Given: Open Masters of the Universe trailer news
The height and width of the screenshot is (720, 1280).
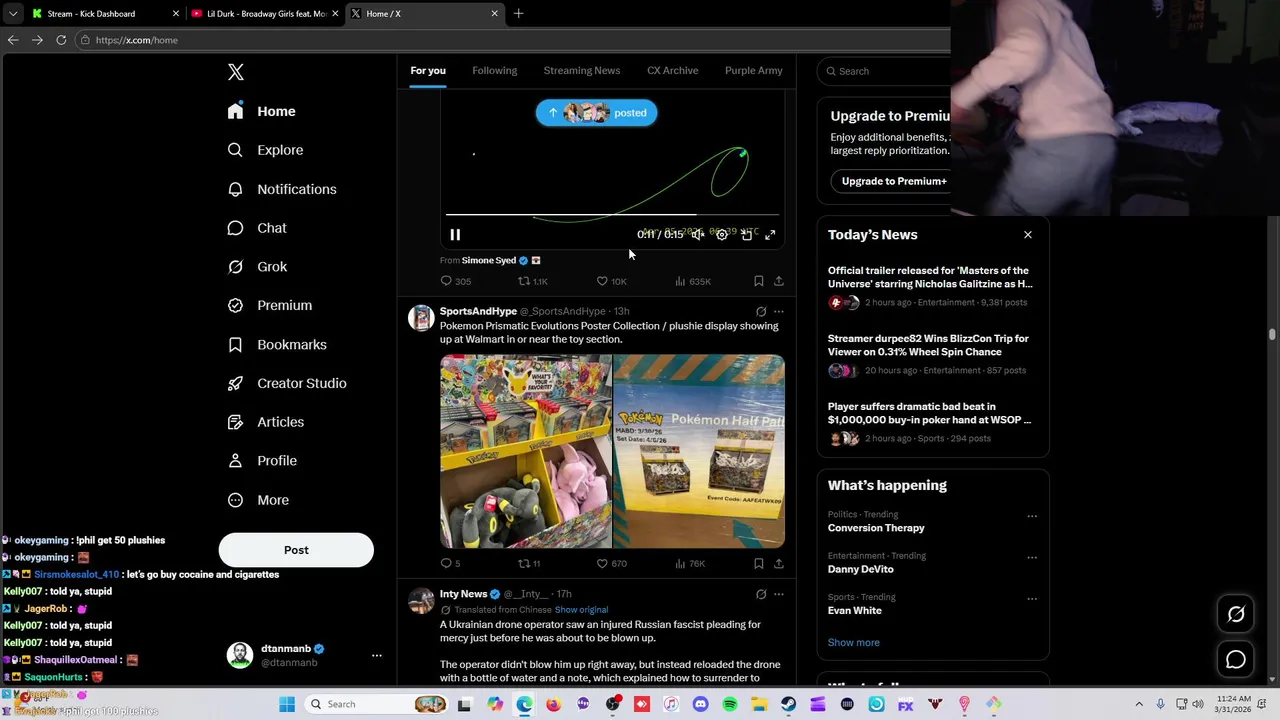Looking at the screenshot, I should tap(932, 286).
